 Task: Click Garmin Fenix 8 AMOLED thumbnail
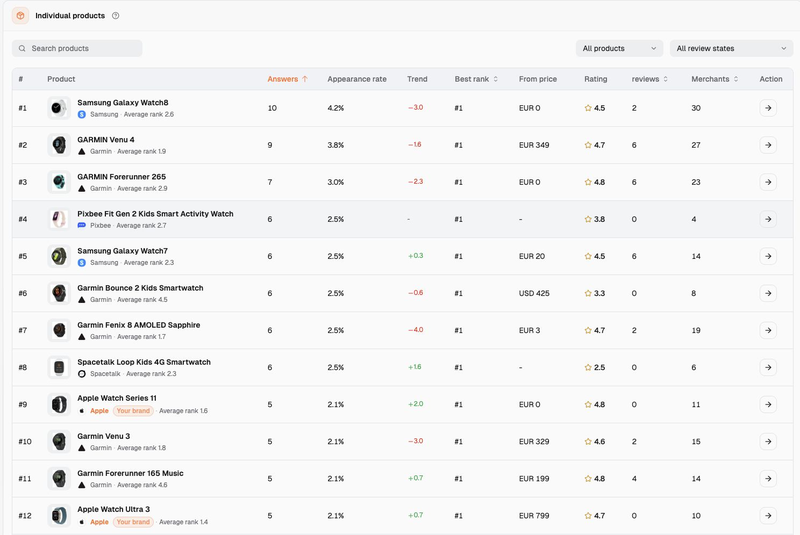59,330
